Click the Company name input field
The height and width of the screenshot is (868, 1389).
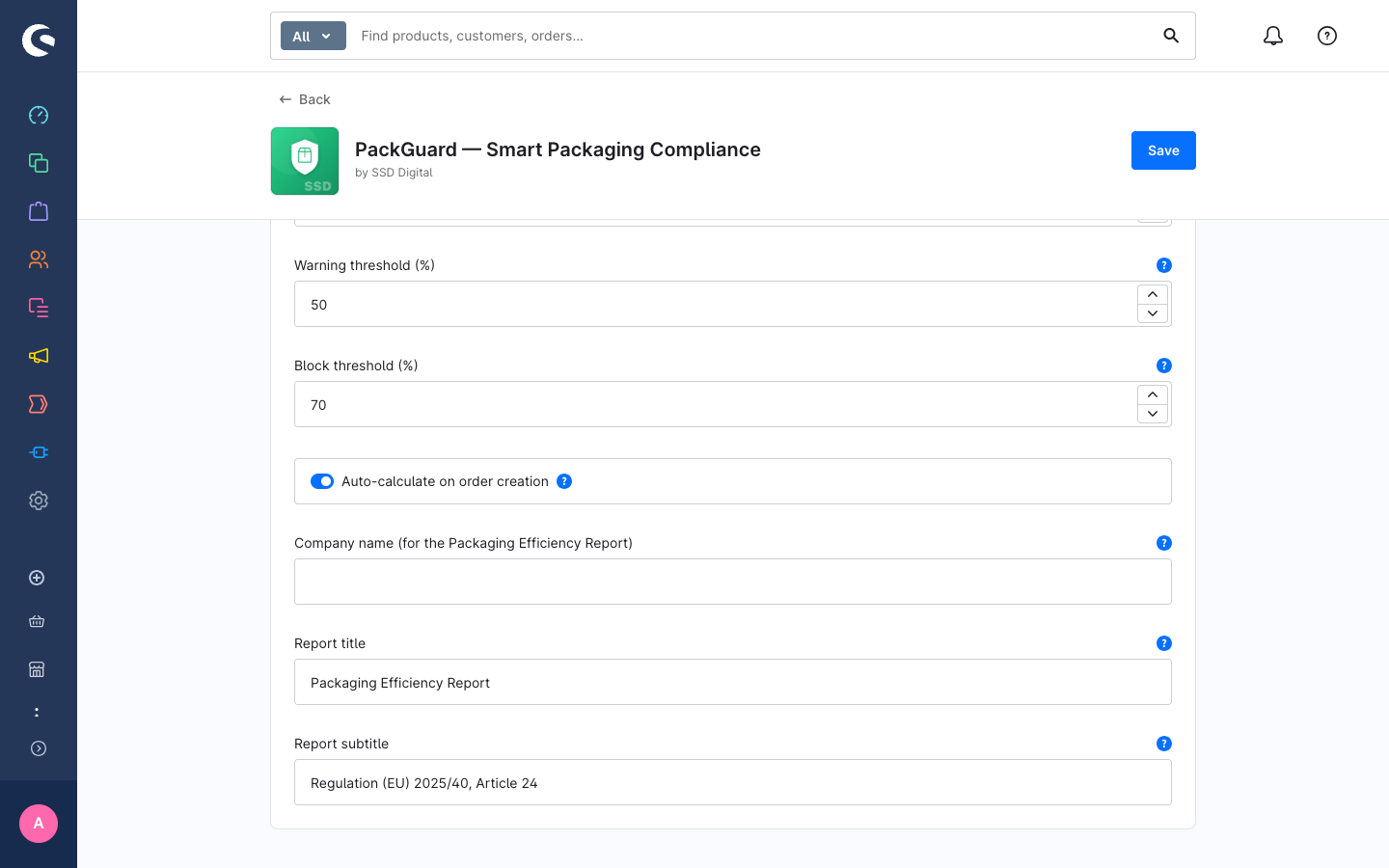tap(733, 582)
